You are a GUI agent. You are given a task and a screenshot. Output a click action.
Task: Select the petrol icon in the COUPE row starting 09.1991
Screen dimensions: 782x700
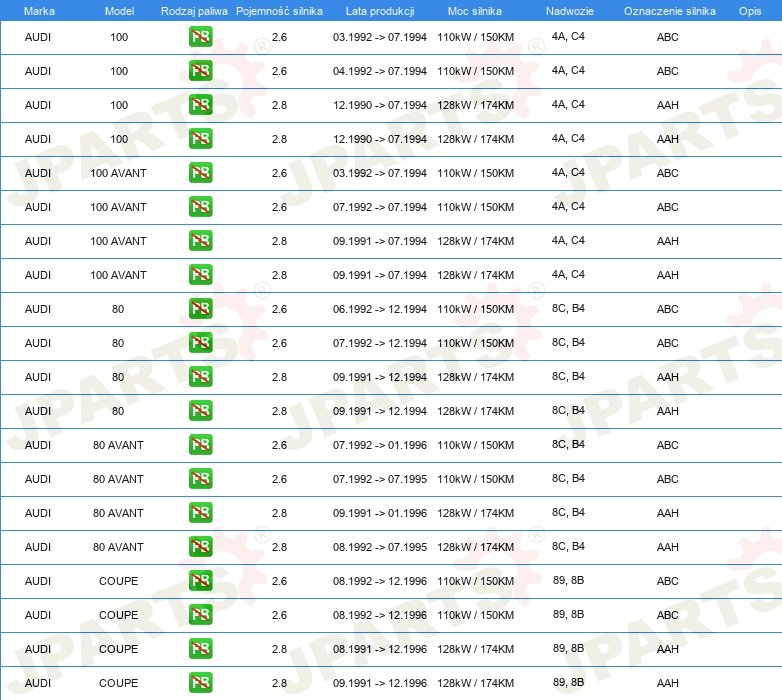click(x=200, y=683)
